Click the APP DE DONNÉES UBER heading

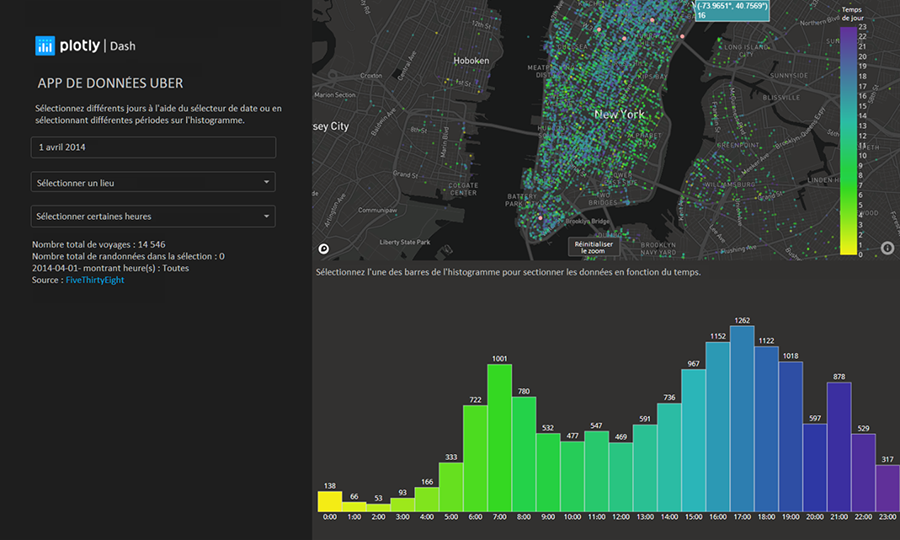tap(110, 83)
